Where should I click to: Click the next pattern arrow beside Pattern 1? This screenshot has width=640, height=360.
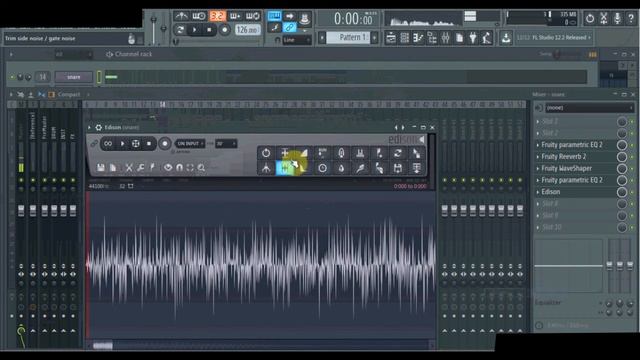[374, 38]
